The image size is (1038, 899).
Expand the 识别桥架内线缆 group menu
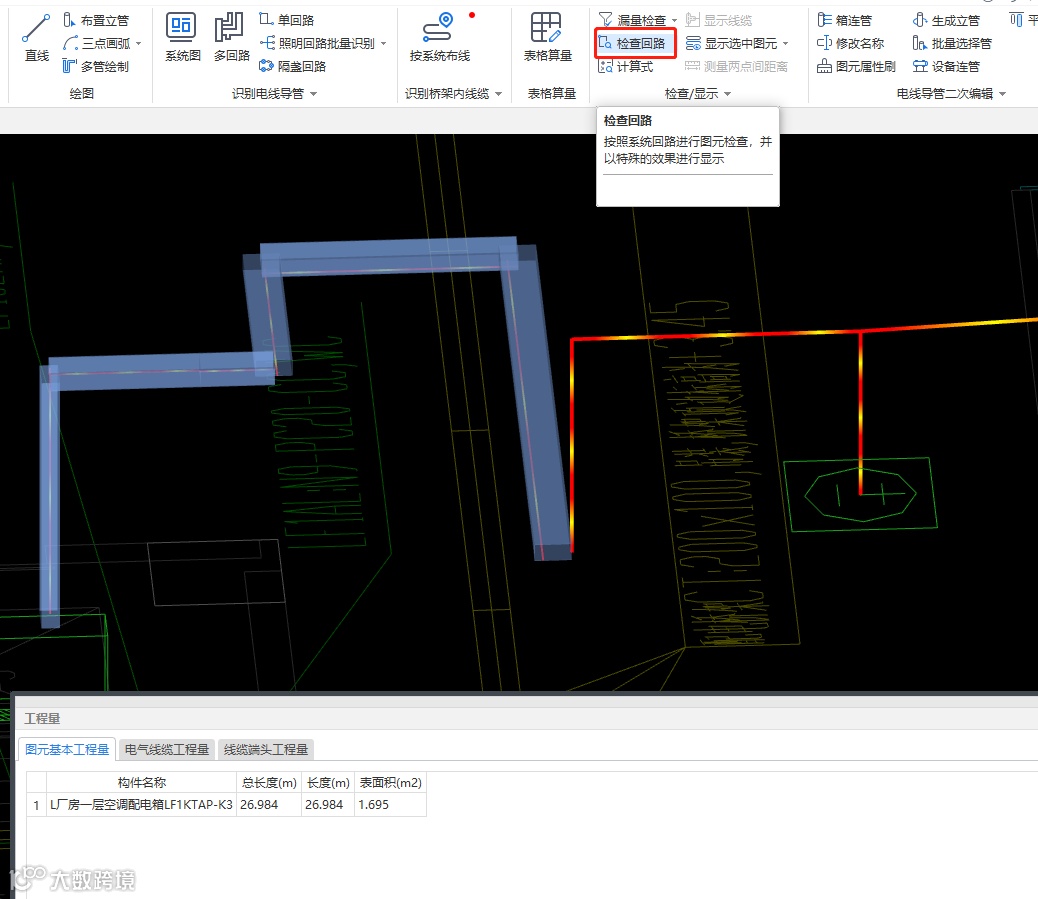[x=498, y=94]
